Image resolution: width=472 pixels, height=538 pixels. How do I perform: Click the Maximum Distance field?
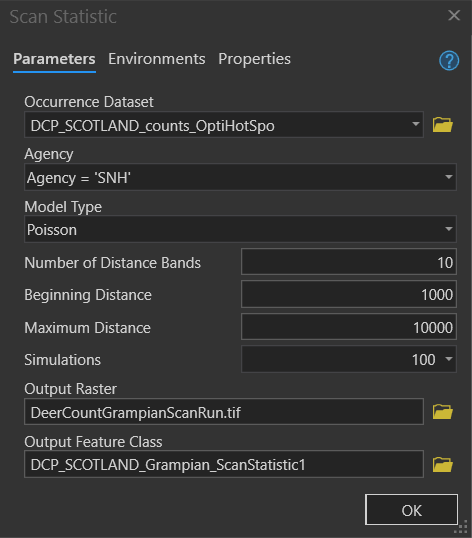click(x=349, y=327)
